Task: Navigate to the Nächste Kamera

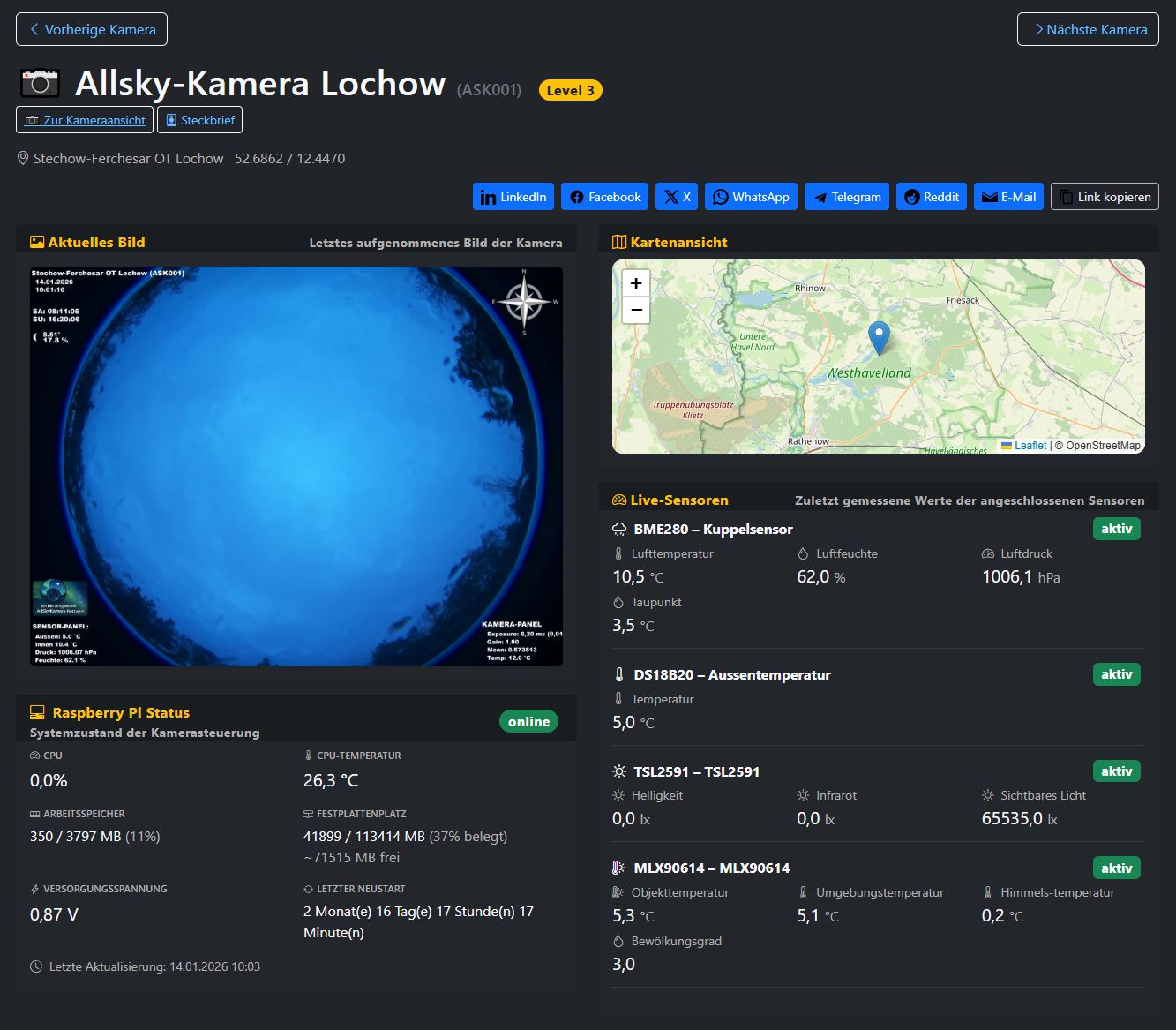Action: pos(1087,28)
